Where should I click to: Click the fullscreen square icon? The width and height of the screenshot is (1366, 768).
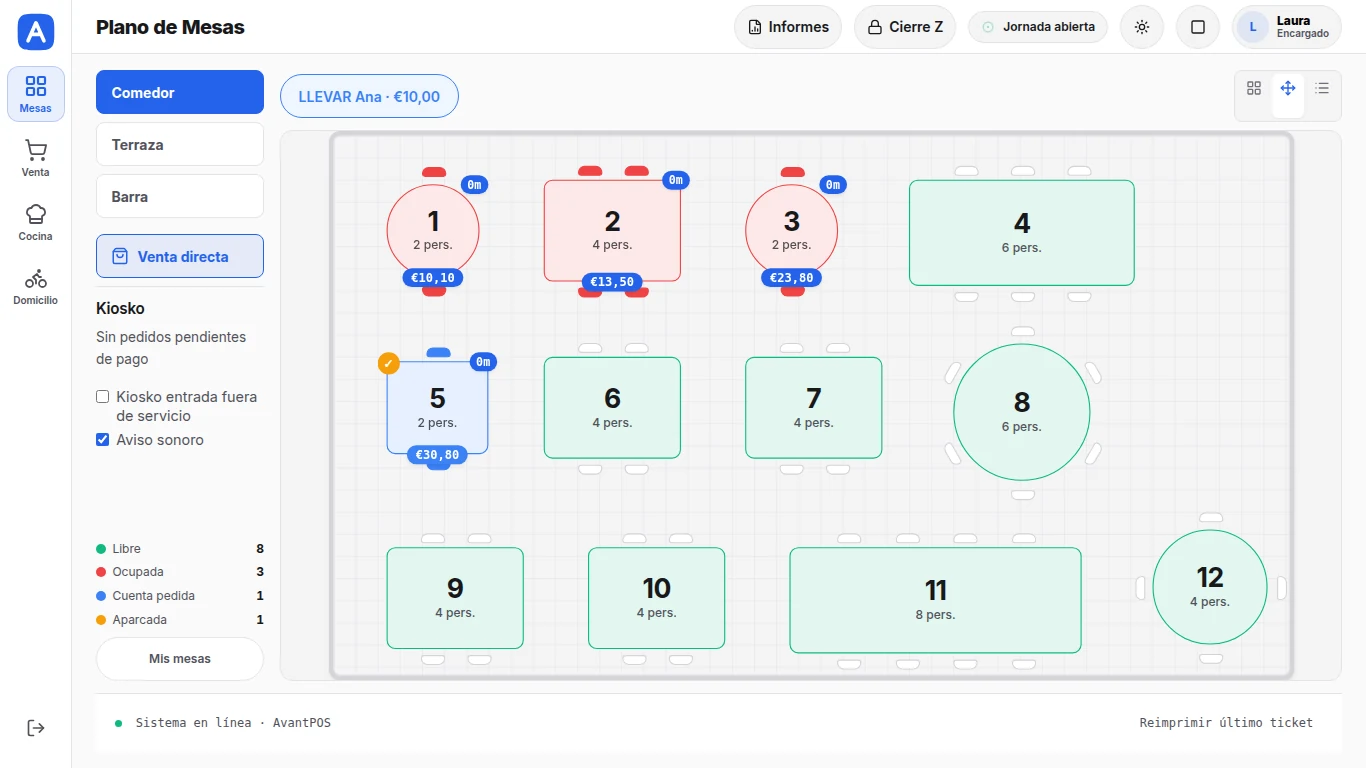click(x=1198, y=27)
